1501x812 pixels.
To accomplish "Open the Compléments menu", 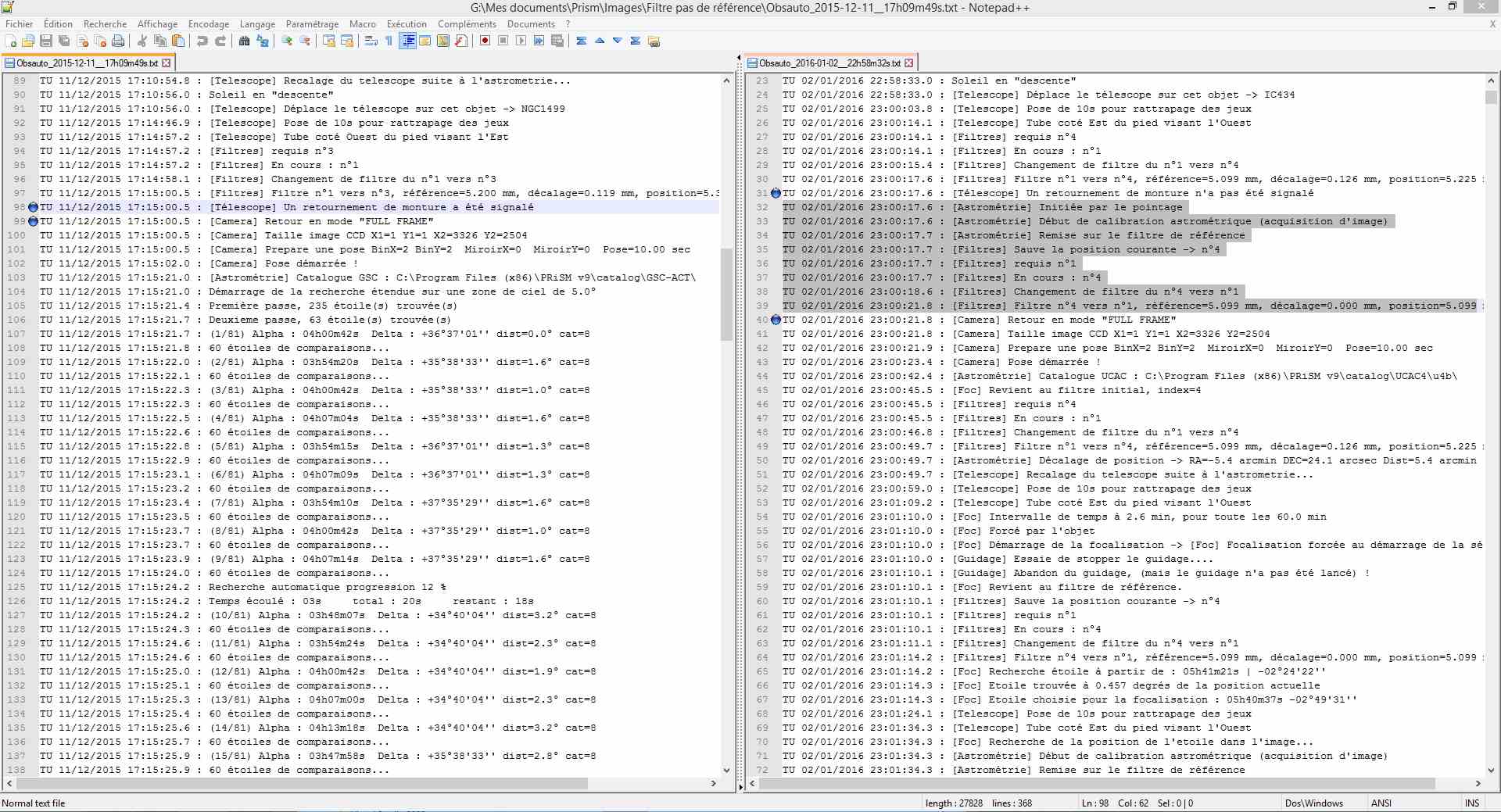I will click(x=467, y=24).
